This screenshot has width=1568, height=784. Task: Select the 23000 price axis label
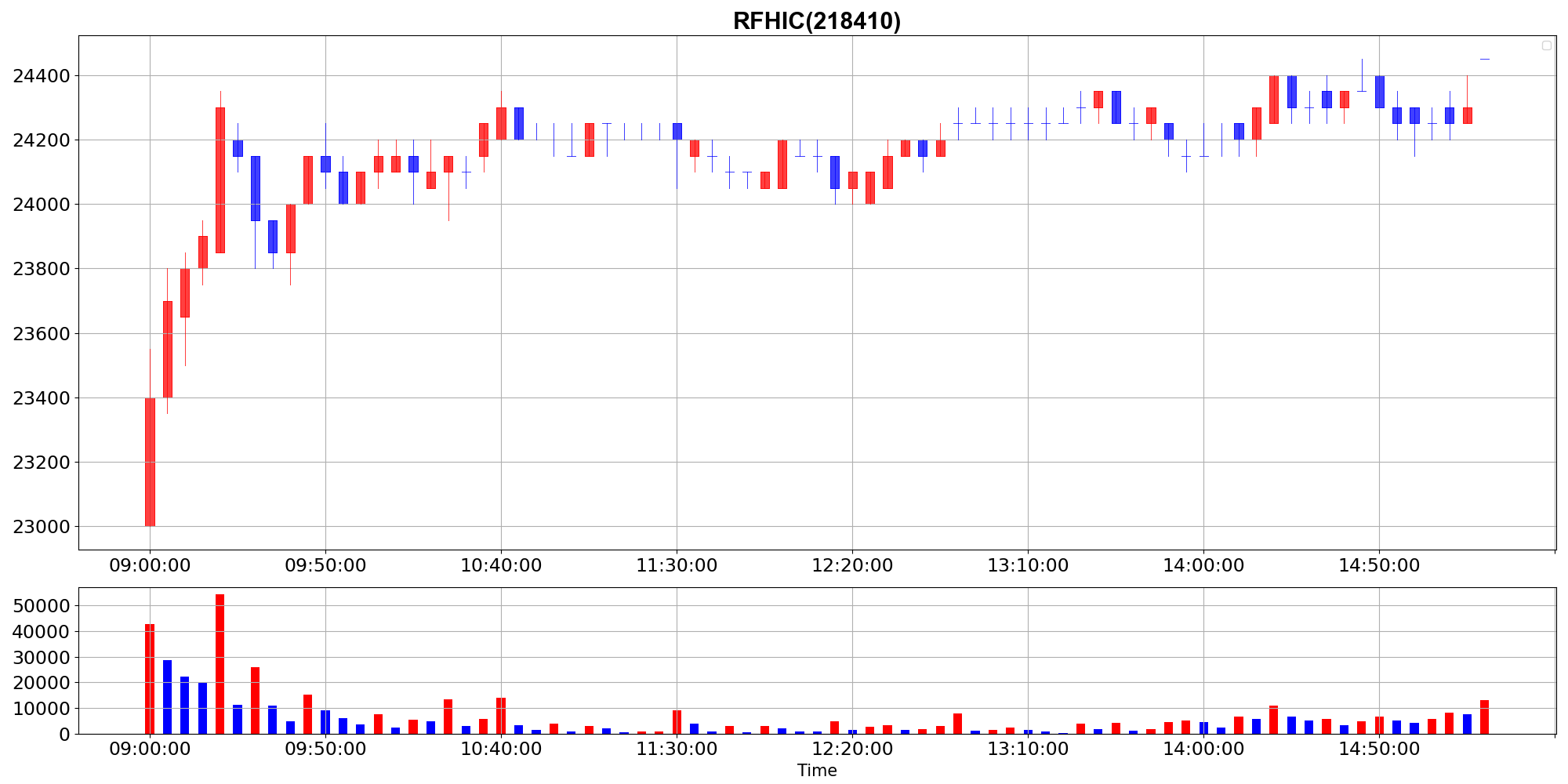[42, 527]
